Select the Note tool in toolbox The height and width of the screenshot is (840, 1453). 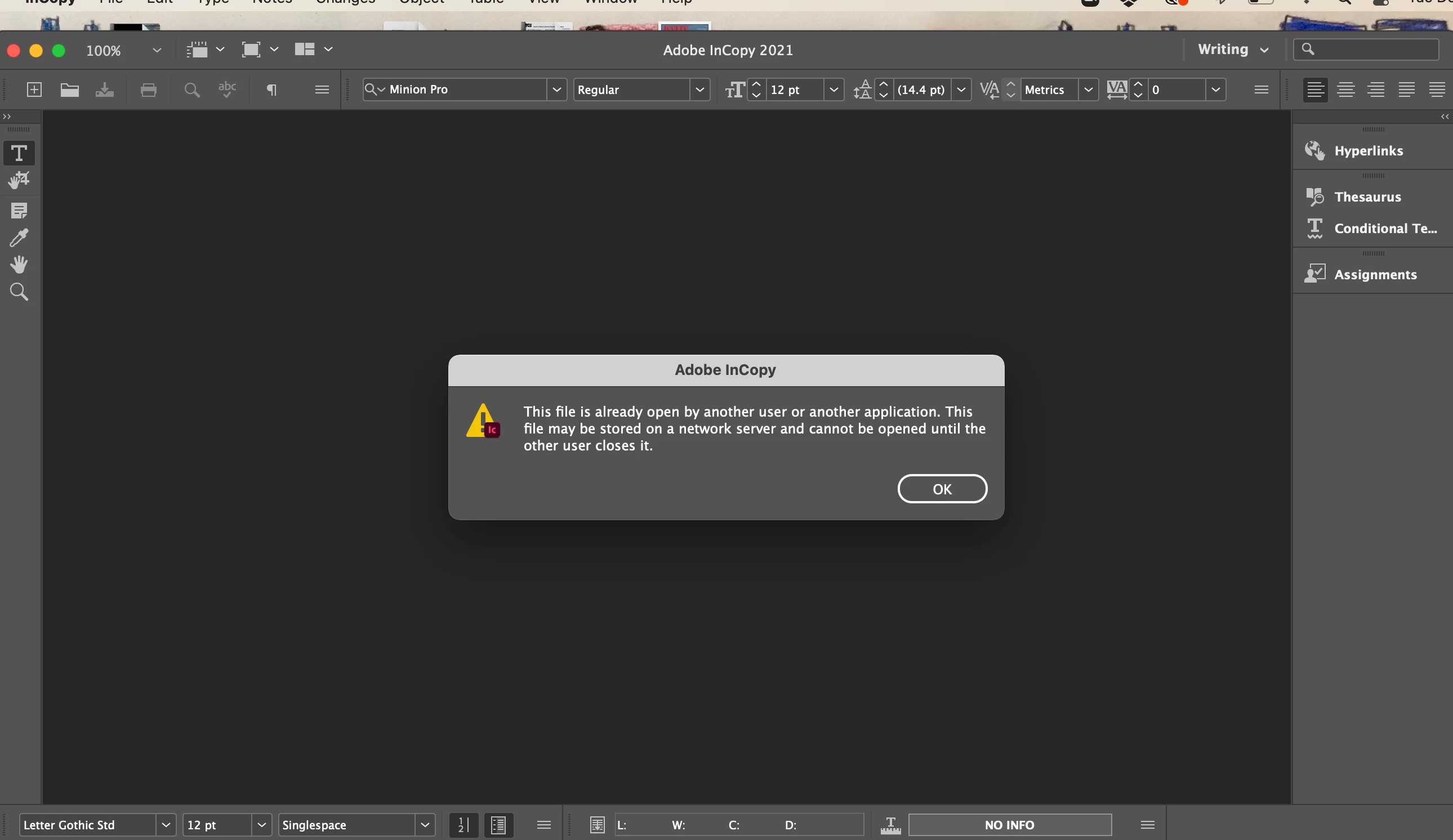(19, 211)
